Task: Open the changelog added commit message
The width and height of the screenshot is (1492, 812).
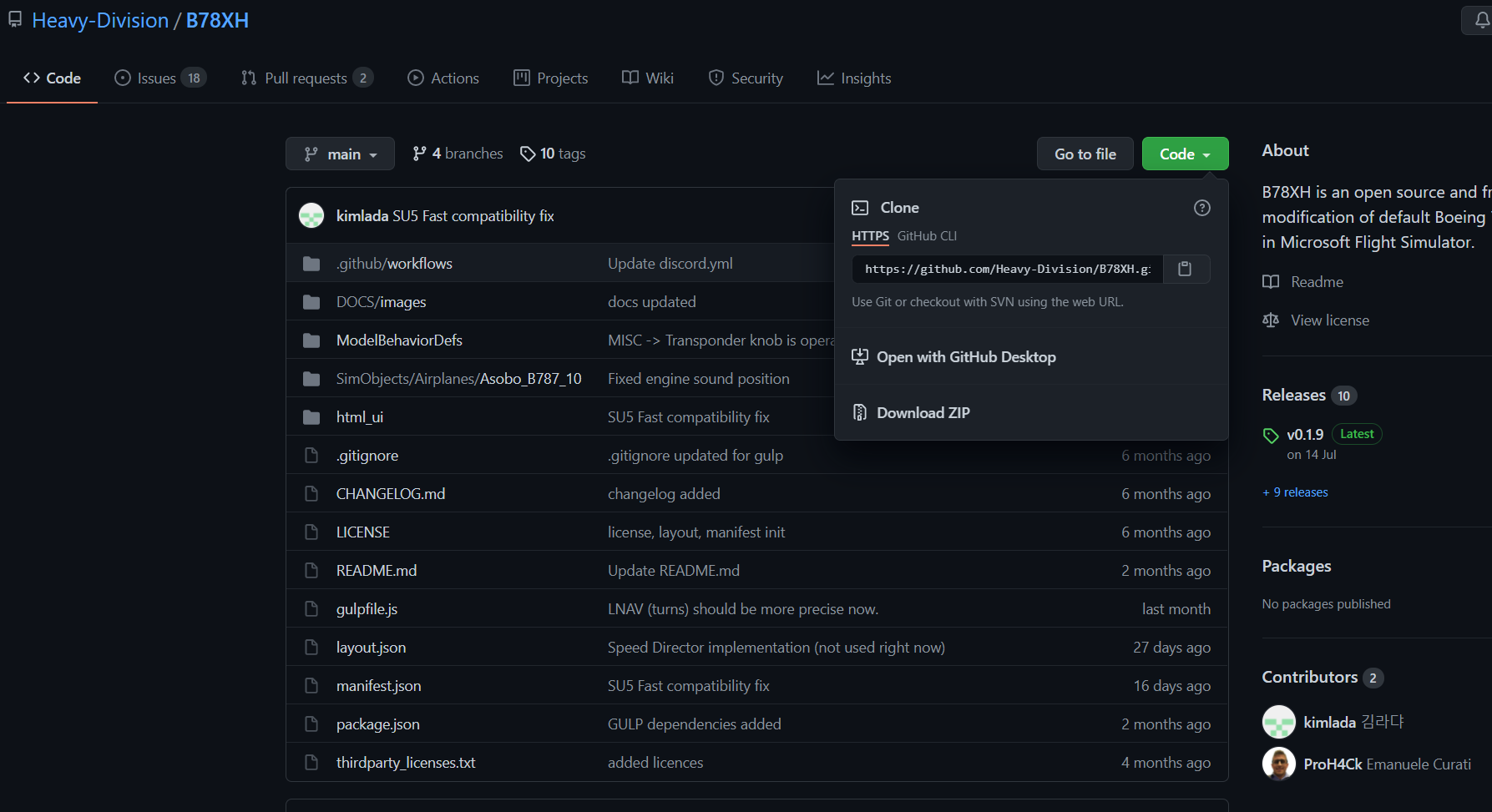Action: [x=664, y=494]
